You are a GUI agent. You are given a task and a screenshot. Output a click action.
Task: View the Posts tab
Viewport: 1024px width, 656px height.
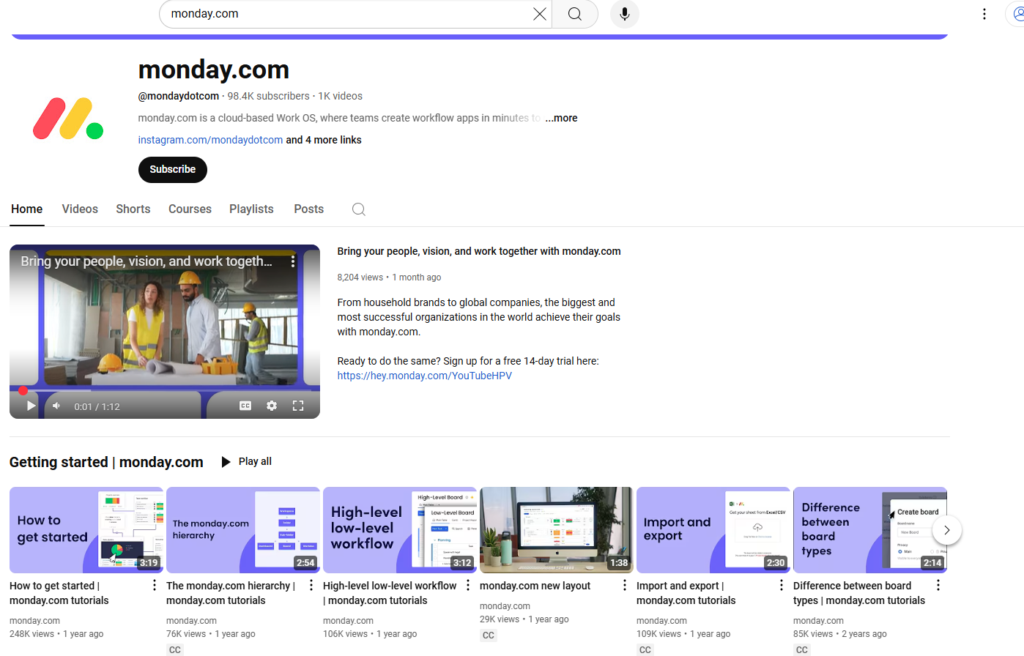[x=309, y=209]
